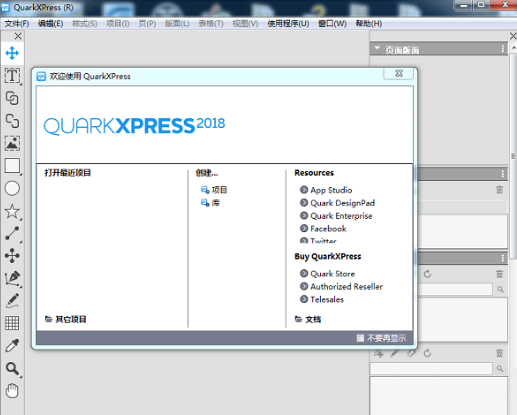517x415 pixels.
Task: Open the Authorized Reseller link
Action: coord(341,287)
